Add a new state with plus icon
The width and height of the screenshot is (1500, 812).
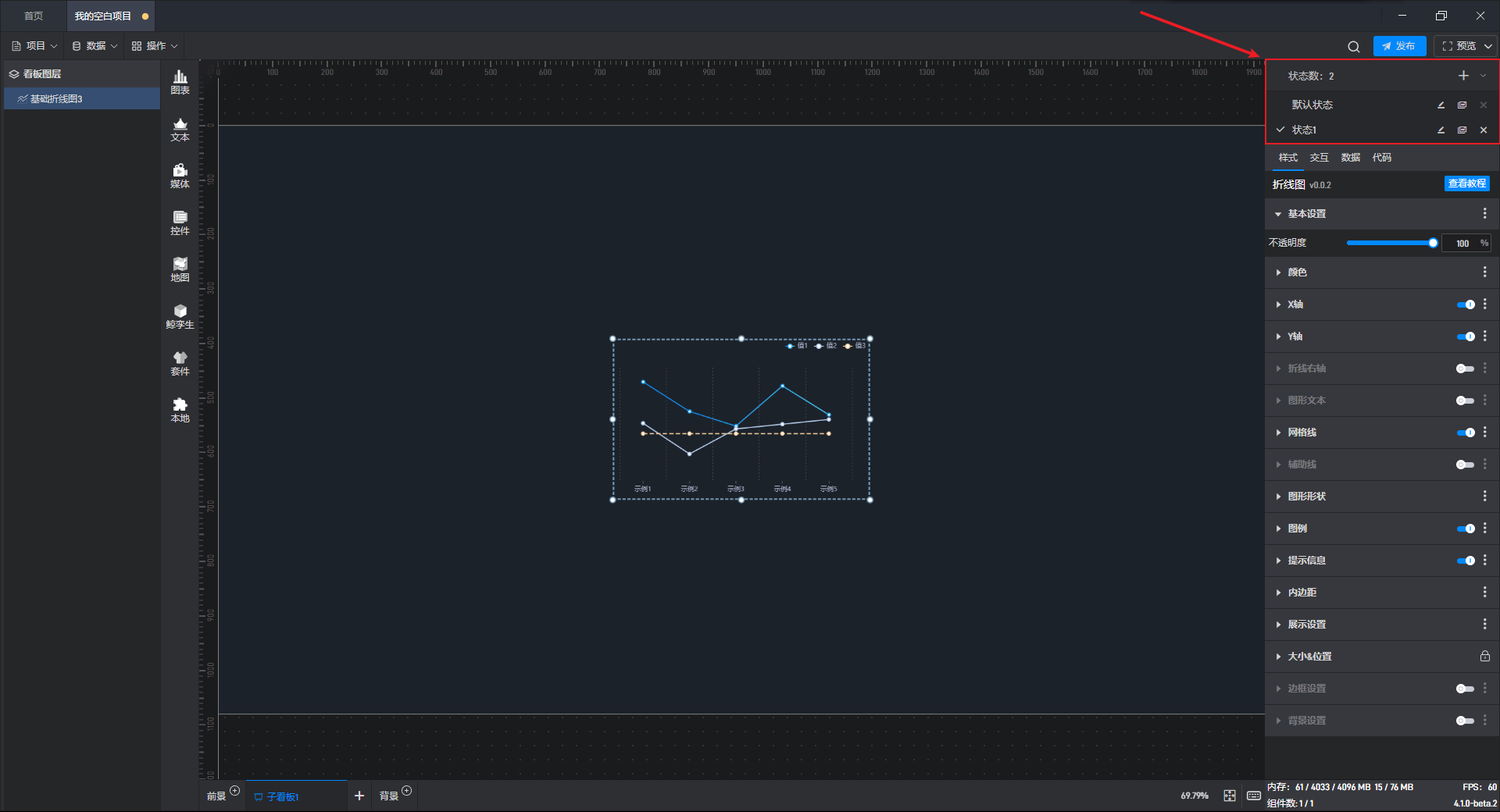click(1463, 76)
